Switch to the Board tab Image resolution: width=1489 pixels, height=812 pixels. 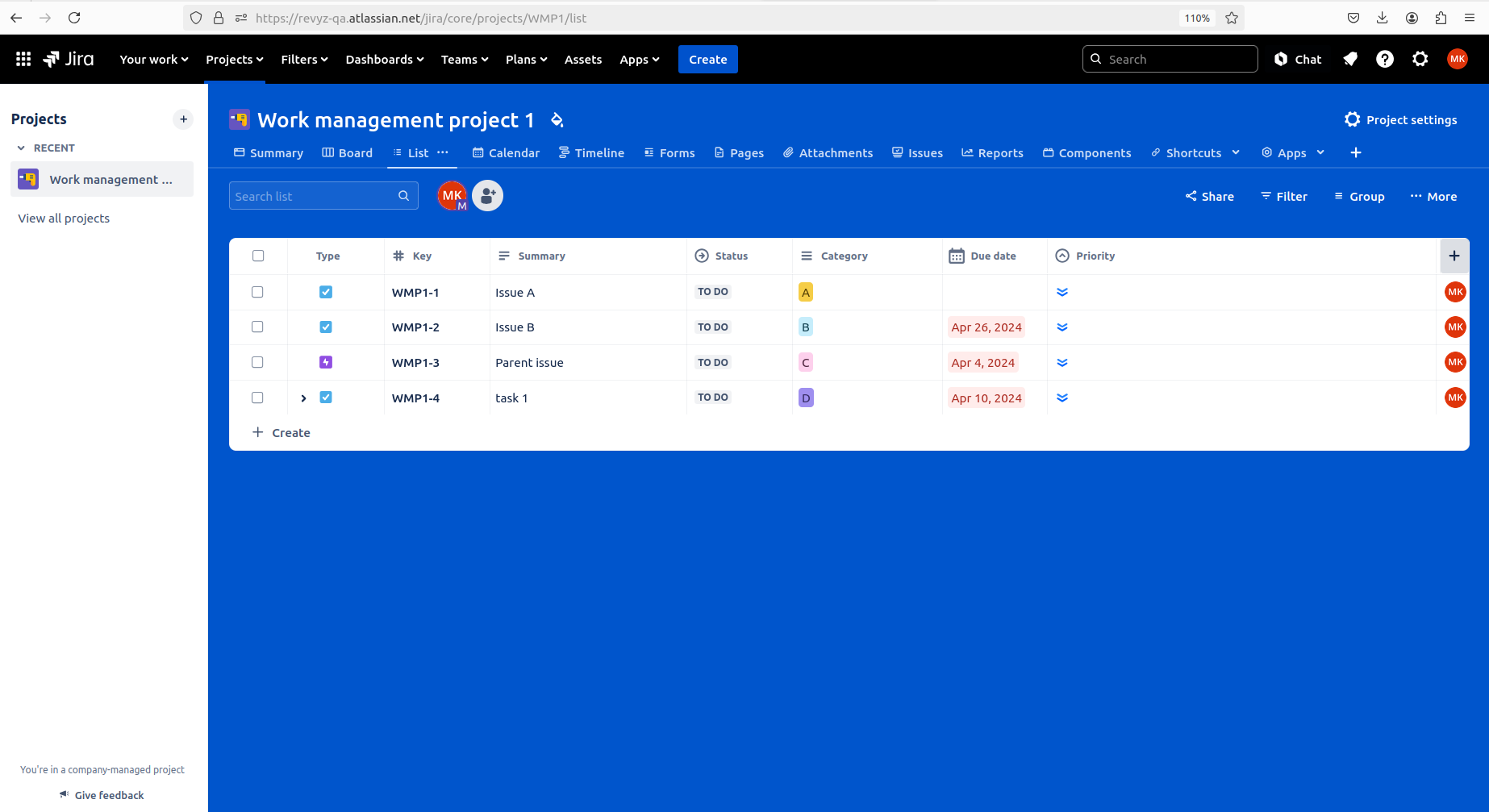click(347, 152)
